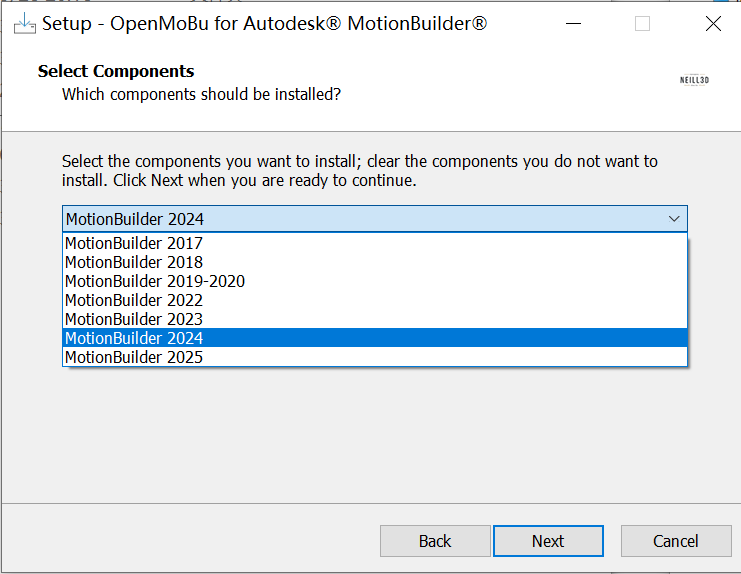Click the highlighted MotionBuilder 2024 list entry

tap(134, 338)
